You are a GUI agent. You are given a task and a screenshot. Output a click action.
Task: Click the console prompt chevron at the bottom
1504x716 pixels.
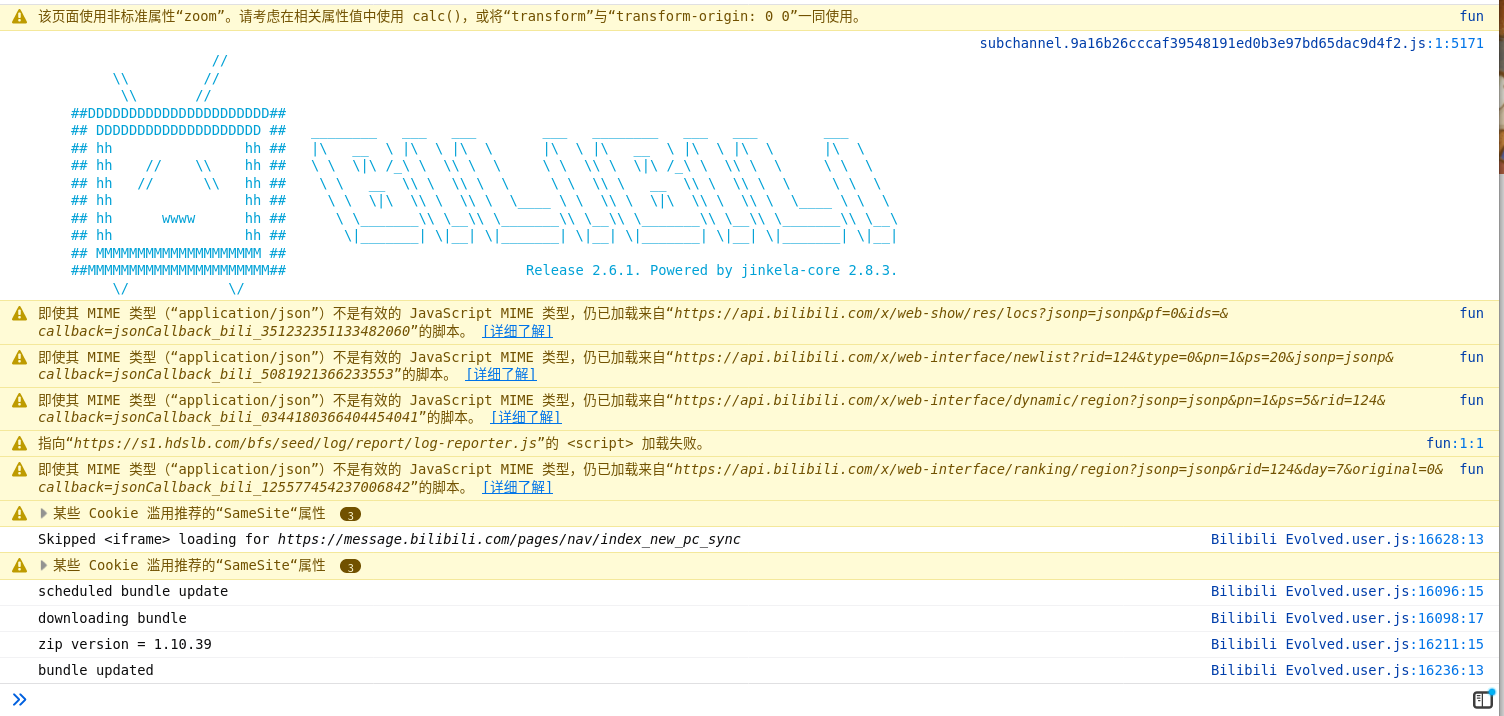[19, 699]
